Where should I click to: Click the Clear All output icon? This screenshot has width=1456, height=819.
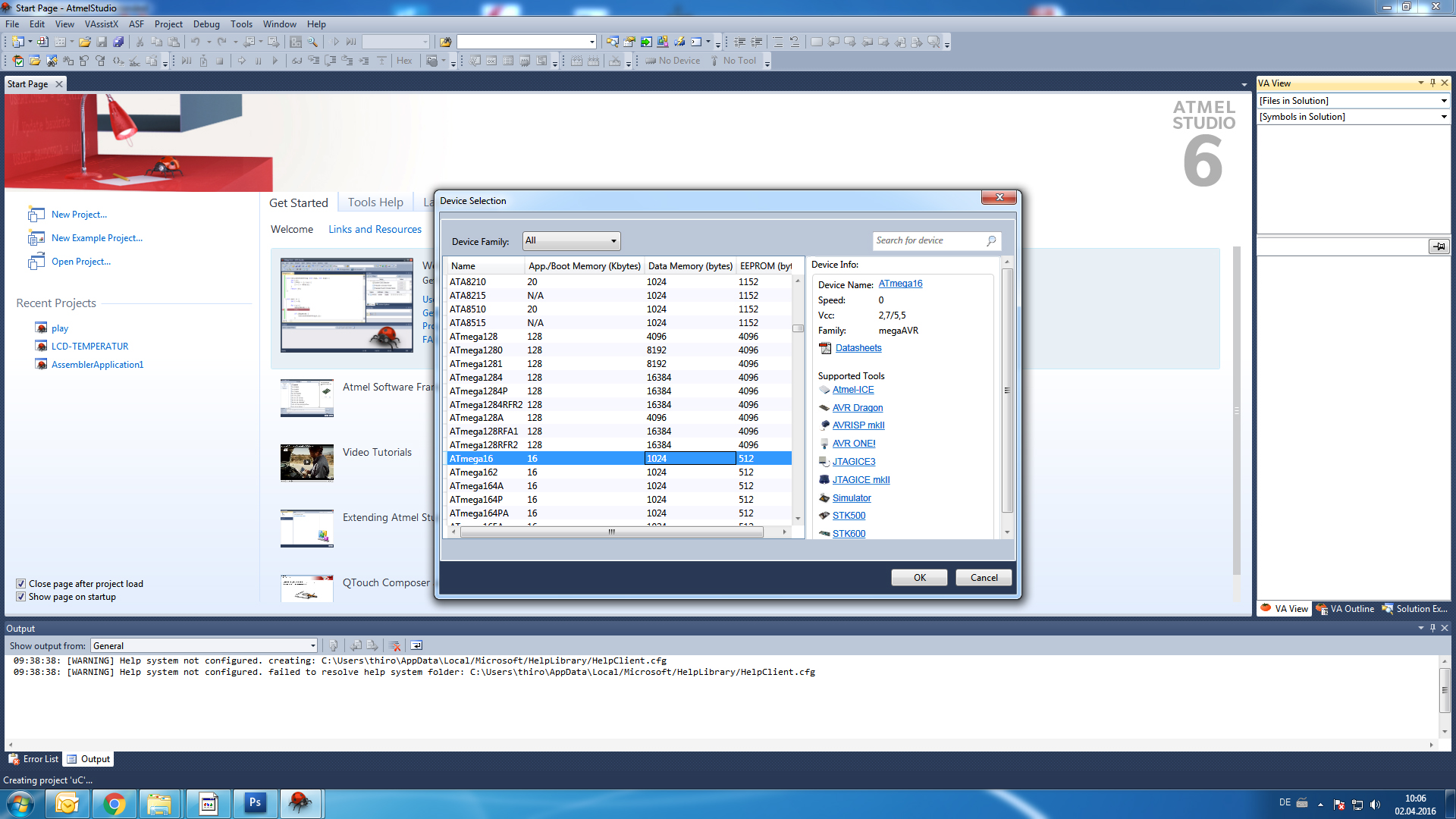click(x=394, y=645)
